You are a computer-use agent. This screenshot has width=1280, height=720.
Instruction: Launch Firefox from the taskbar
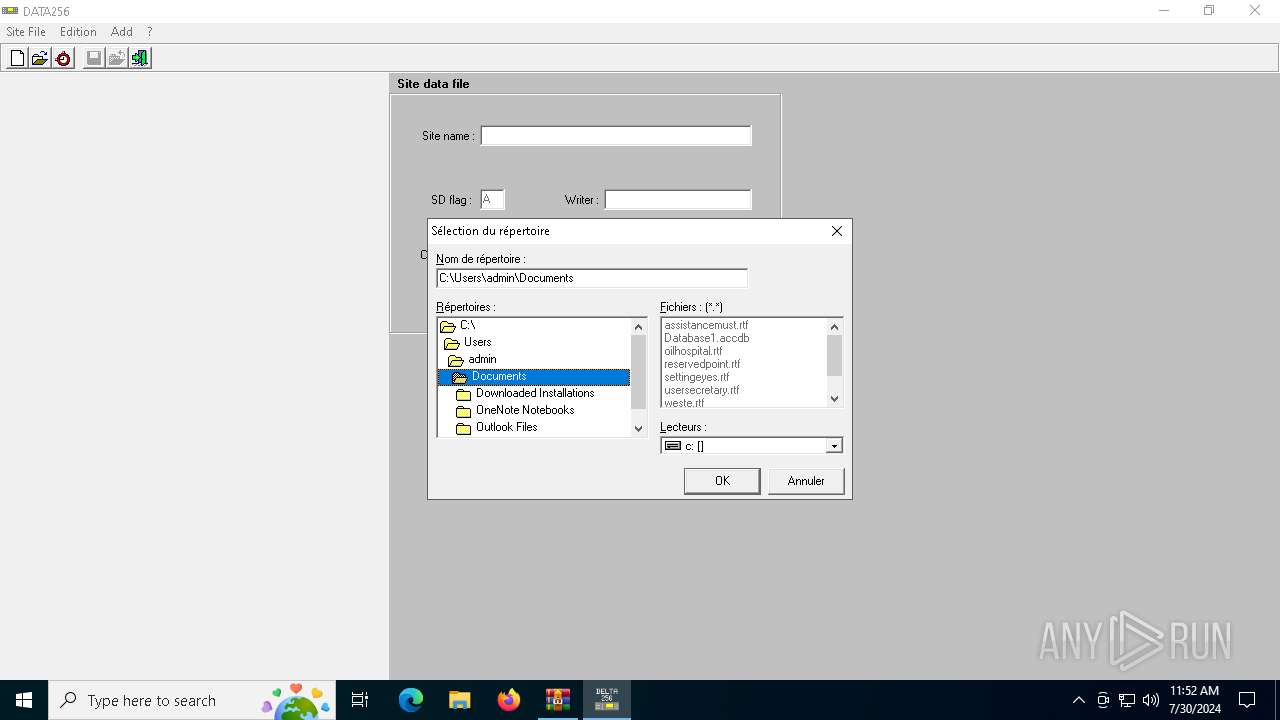509,700
